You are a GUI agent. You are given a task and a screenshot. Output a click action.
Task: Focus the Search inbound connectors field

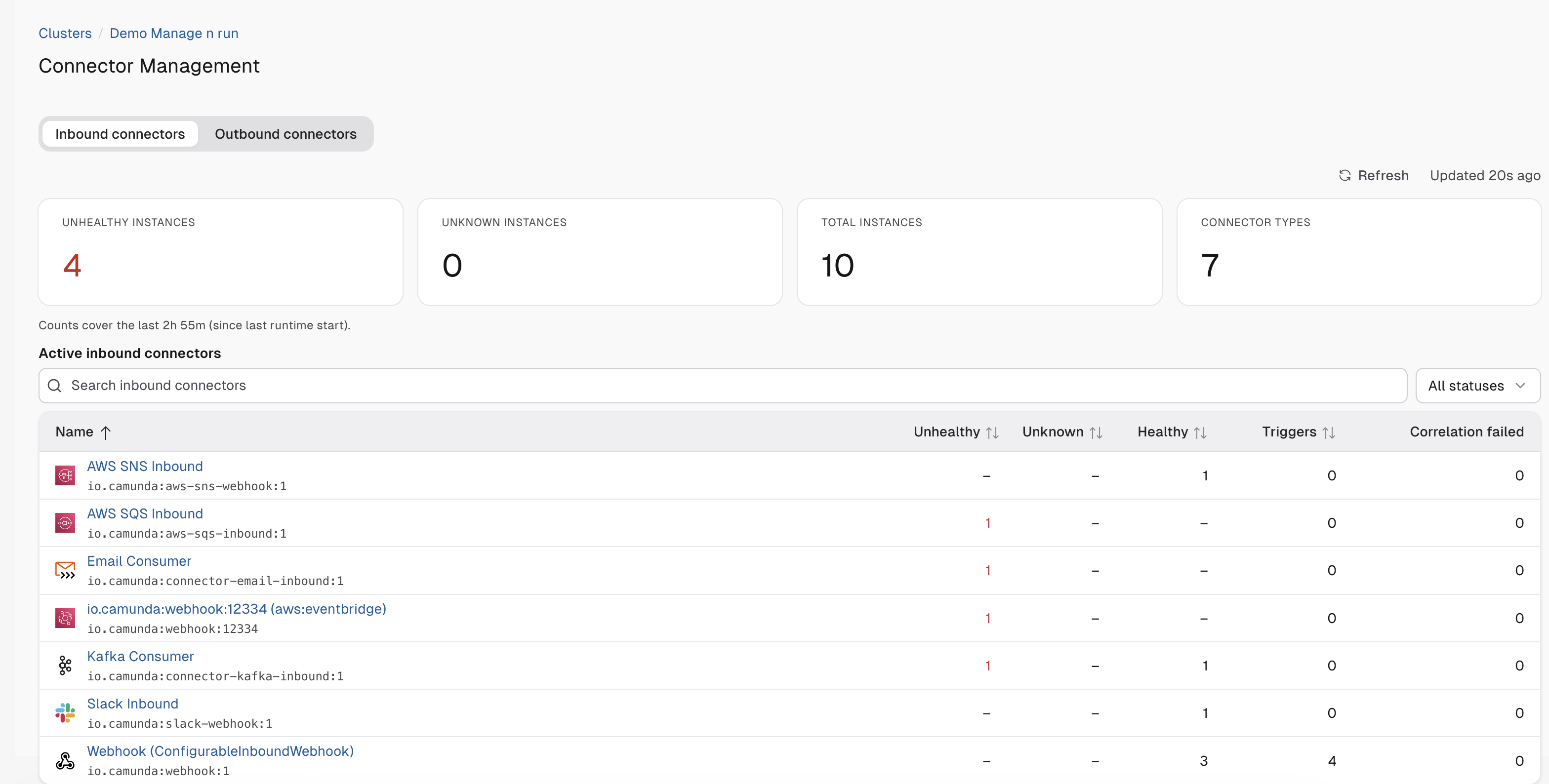click(722, 386)
